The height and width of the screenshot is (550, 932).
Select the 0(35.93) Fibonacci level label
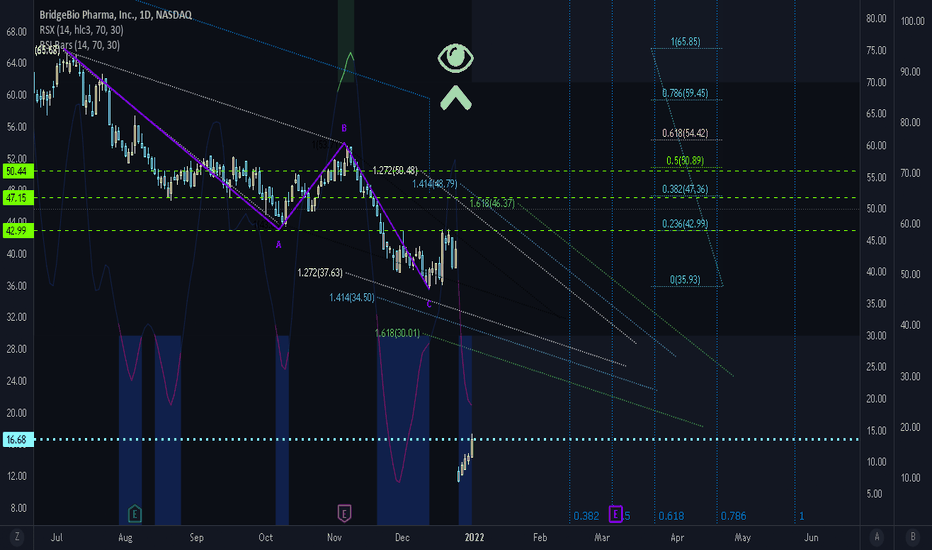(685, 279)
